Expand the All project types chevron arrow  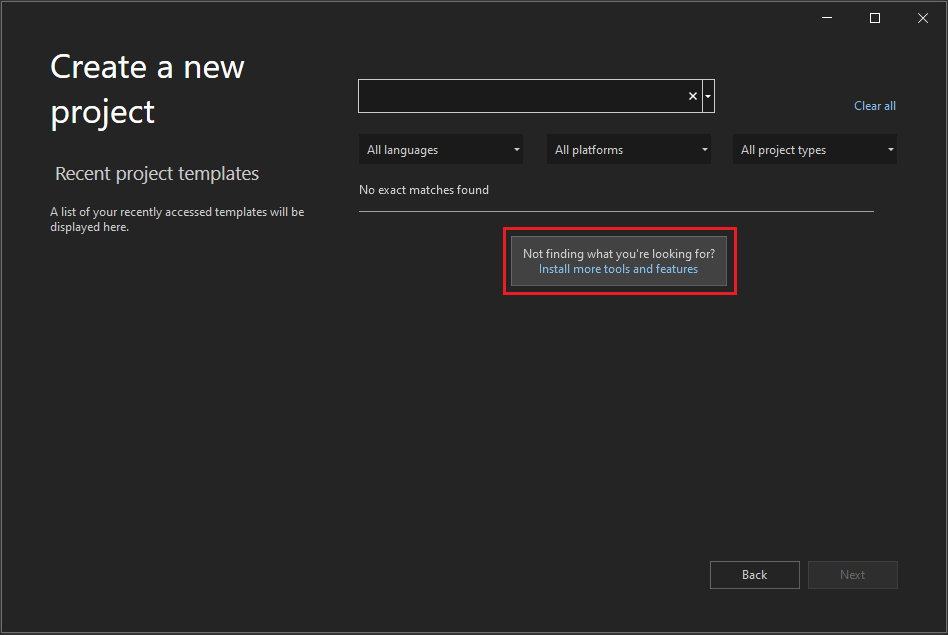coord(890,149)
